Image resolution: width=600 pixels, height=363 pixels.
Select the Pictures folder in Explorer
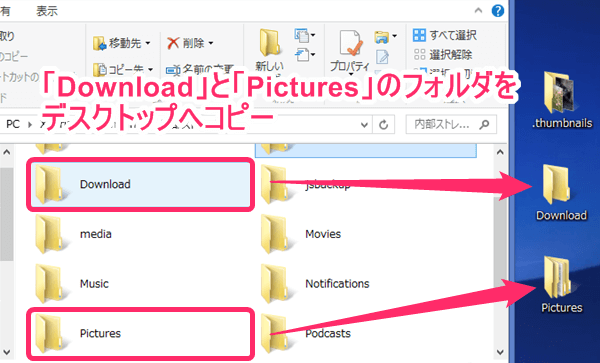point(140,334)
